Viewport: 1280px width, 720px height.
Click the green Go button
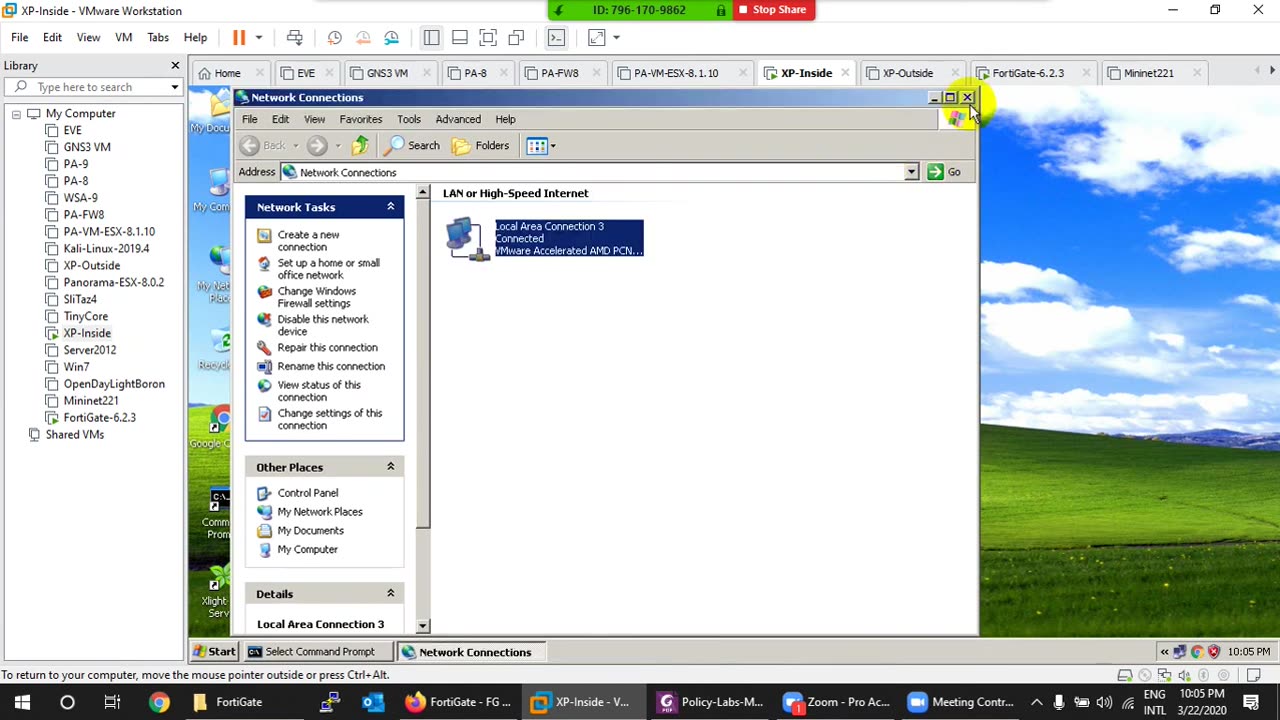(944, 172)
